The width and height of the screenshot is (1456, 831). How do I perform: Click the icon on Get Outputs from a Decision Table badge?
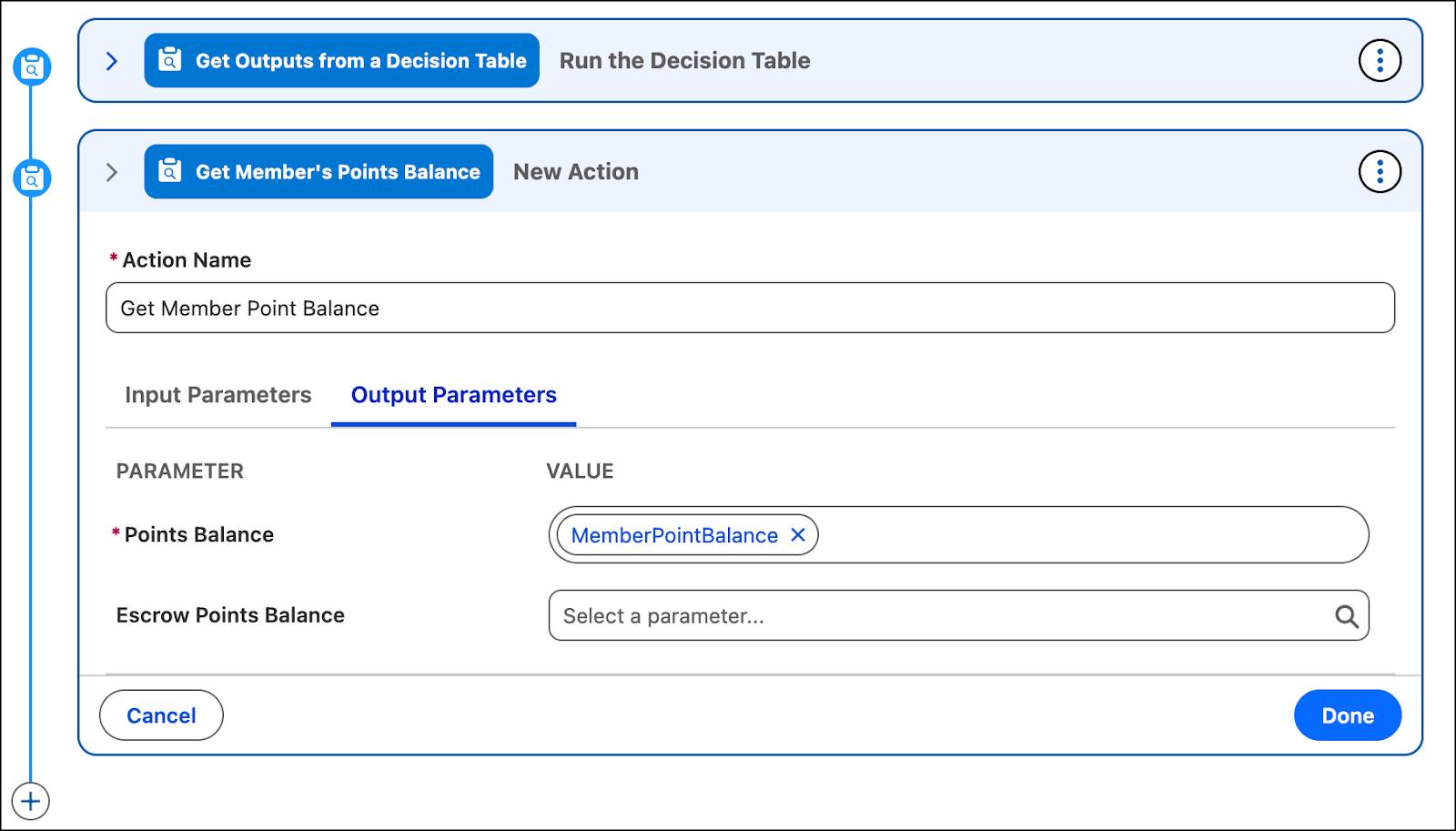point(170,60)
